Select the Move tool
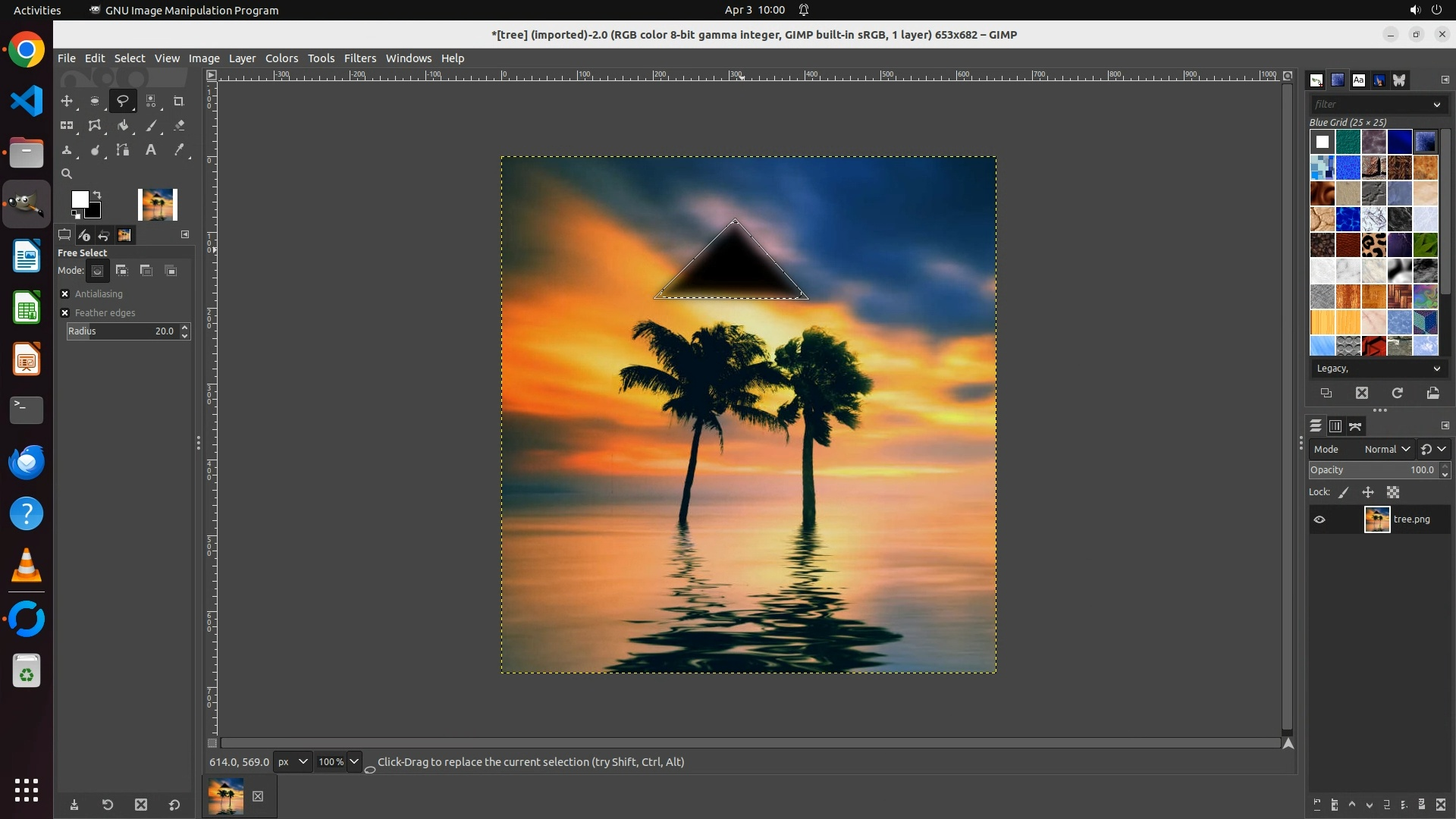 pos(67,101)
